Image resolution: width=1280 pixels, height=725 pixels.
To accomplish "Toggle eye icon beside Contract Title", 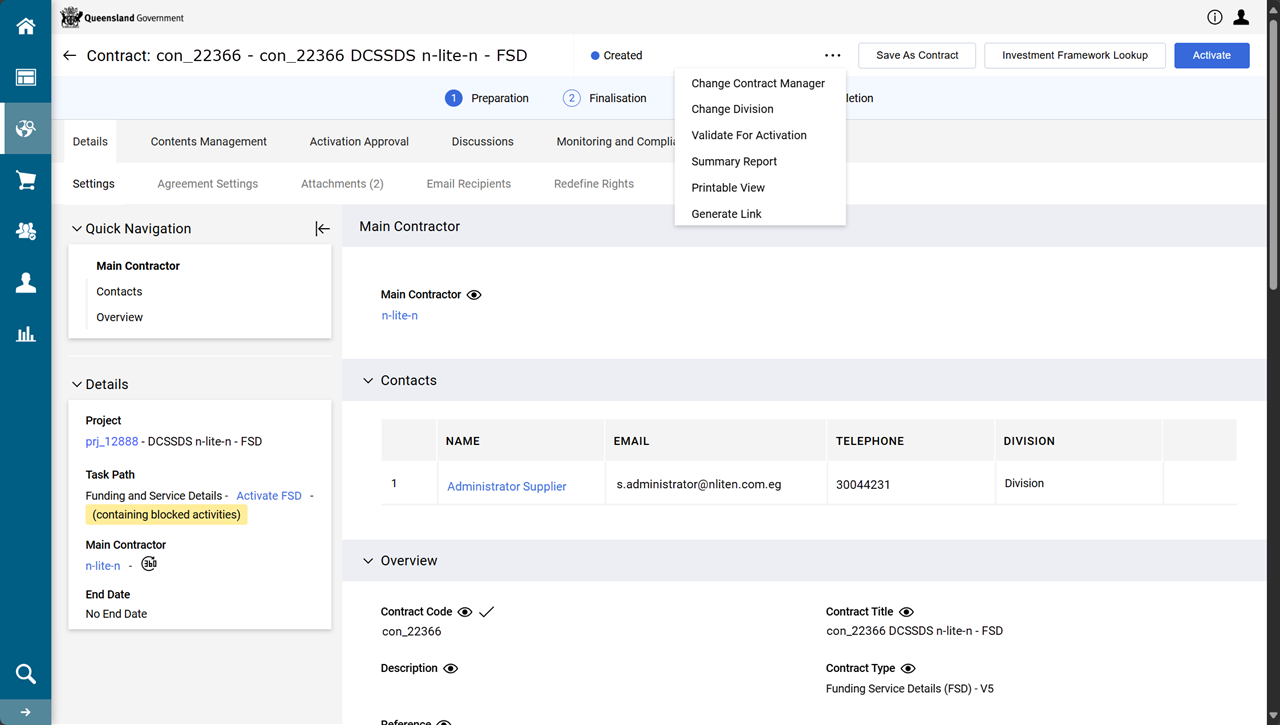I will (x=906, y=612).
